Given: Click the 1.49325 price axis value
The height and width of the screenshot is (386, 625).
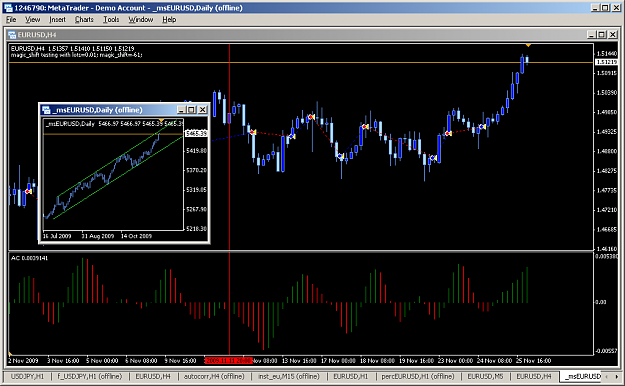Looking at the screenshot, I should (x=607, y=132).
